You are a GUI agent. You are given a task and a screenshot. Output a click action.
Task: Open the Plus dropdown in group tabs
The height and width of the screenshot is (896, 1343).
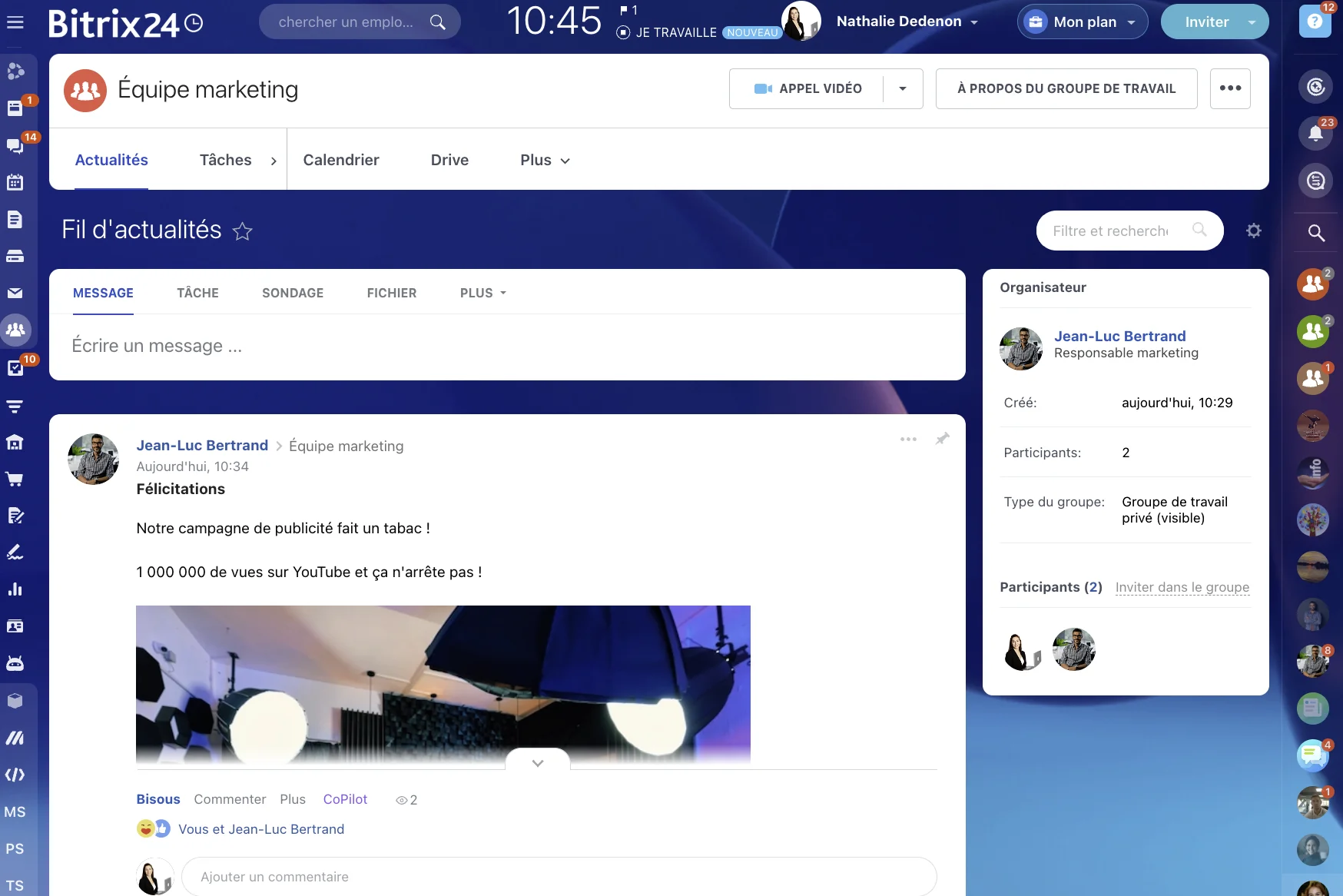click(x=545, y=160)
